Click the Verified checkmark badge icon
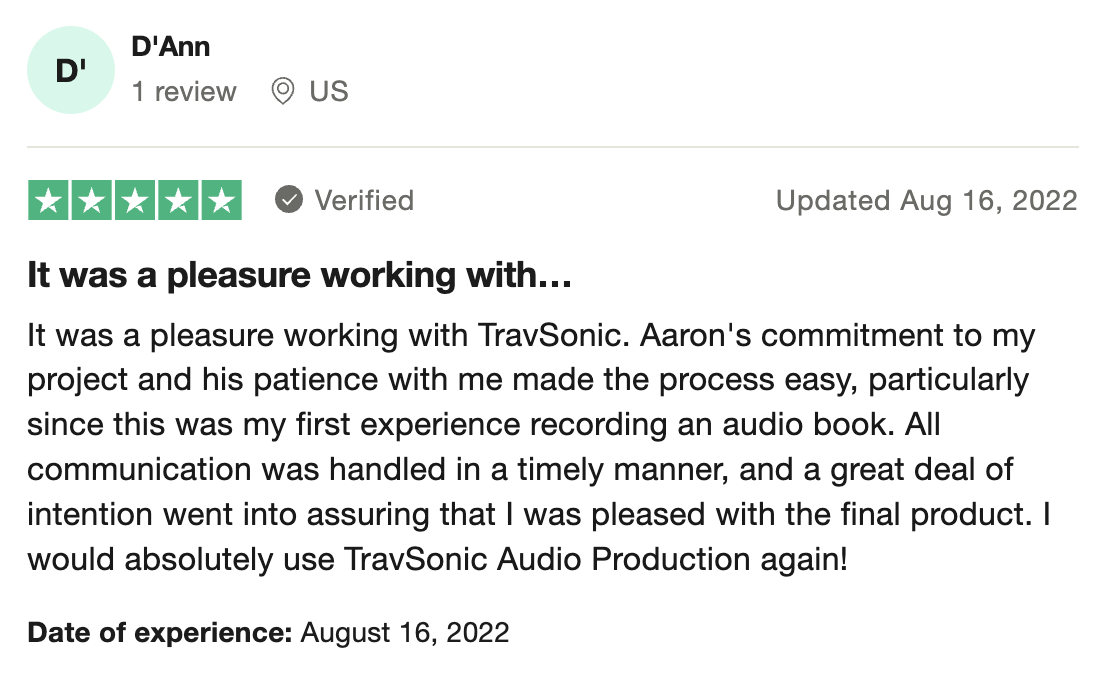 coord(289,200)
